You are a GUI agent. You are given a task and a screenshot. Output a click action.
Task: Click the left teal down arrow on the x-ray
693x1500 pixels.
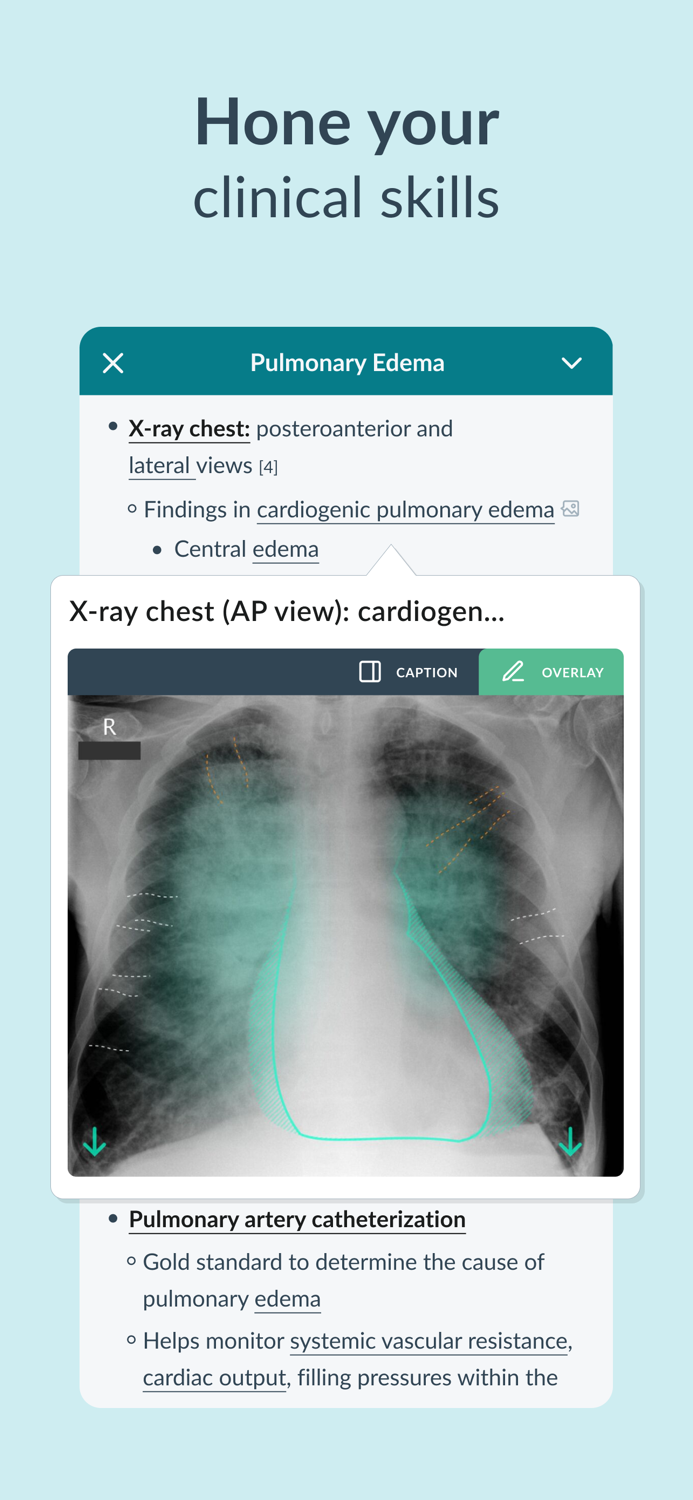click(x=94, y=1139)
